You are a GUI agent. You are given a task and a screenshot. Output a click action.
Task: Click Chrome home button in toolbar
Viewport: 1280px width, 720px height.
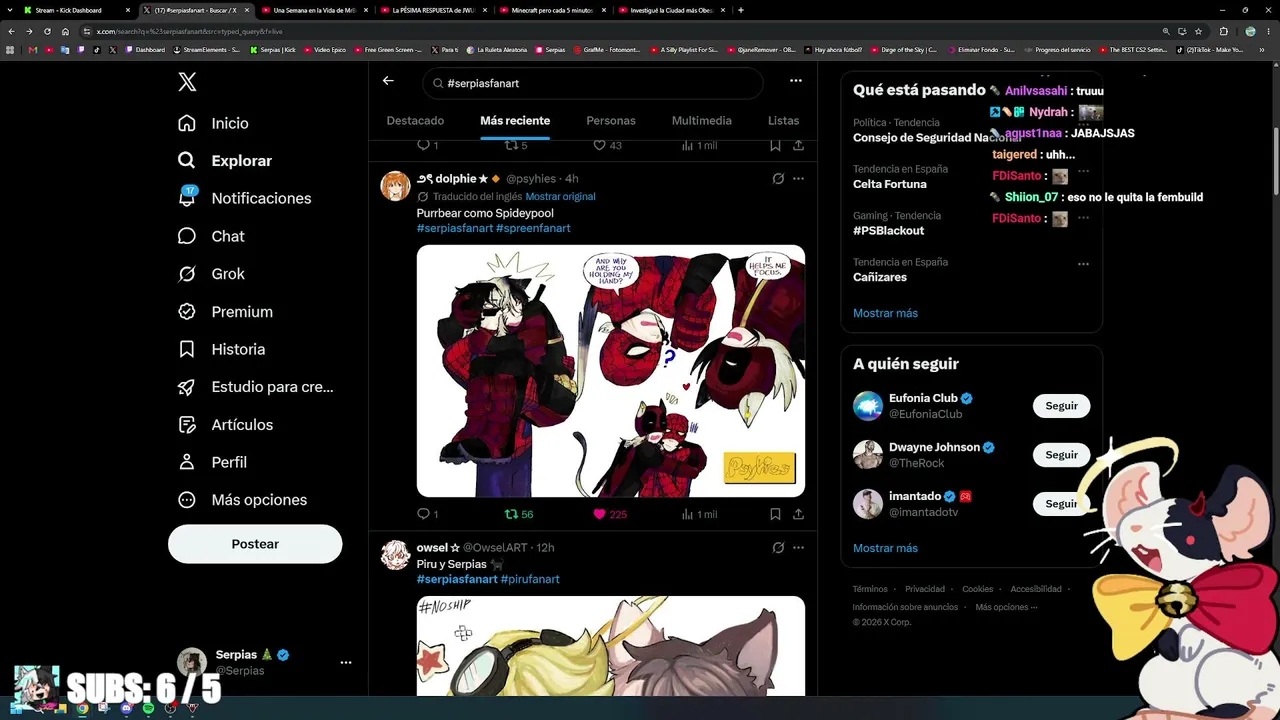(65, 31)
